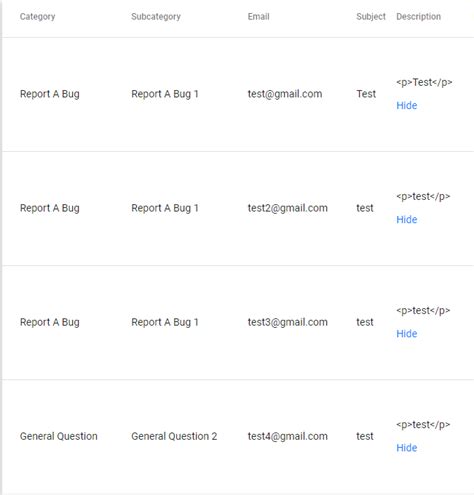The image size is (474, 495).
Task: Click Report A Bug 1 in test3 row
Action: [165, 322]
